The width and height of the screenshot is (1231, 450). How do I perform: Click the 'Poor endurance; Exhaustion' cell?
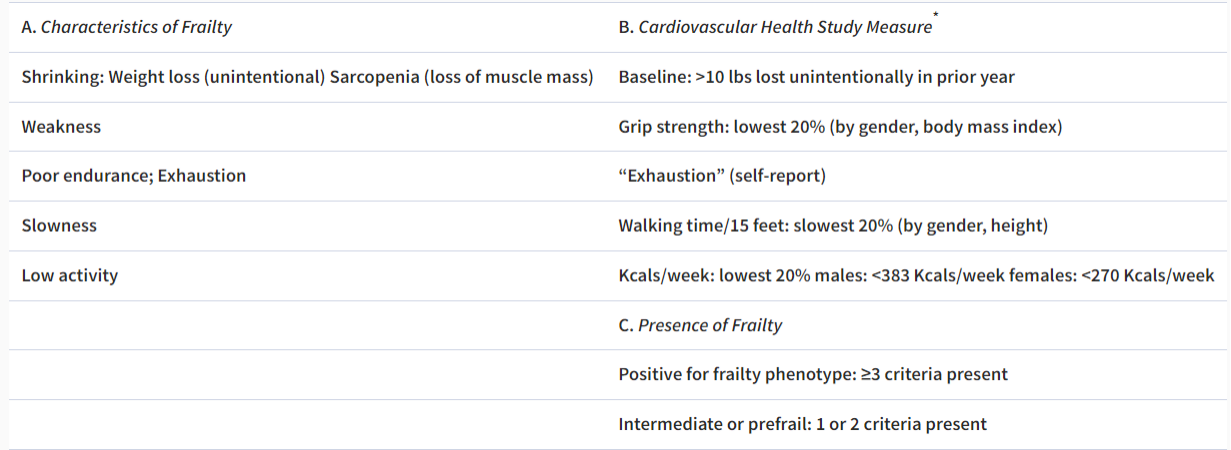point(133,176)
